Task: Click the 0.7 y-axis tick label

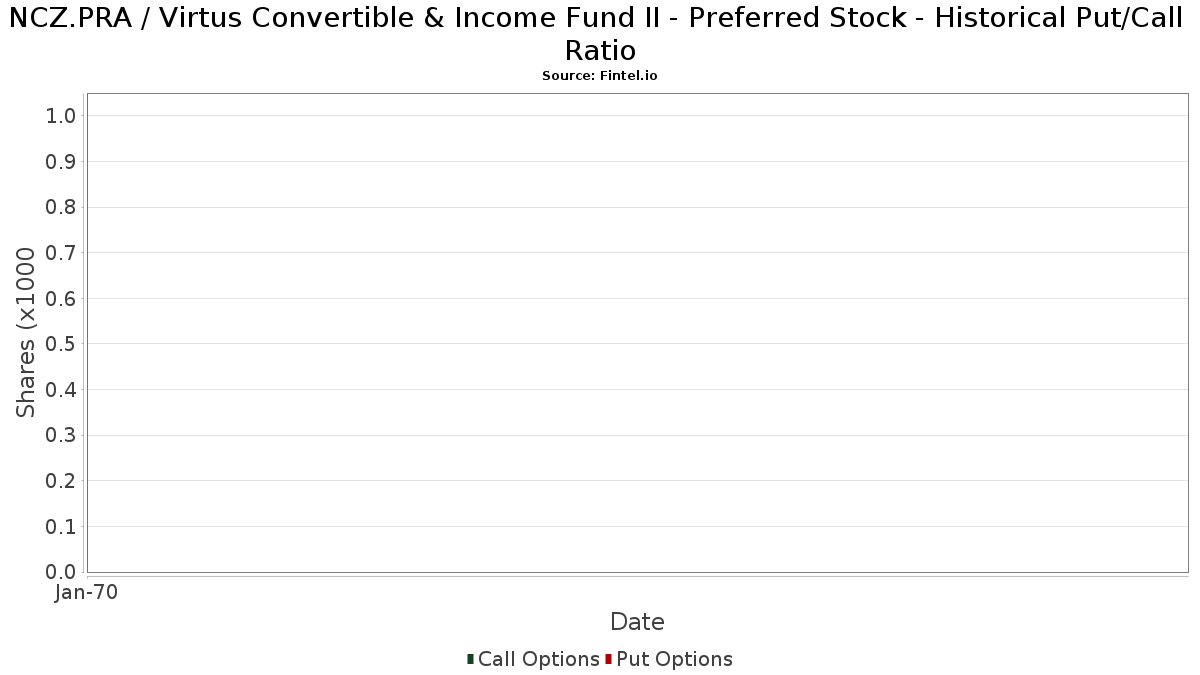Action: 61,253
